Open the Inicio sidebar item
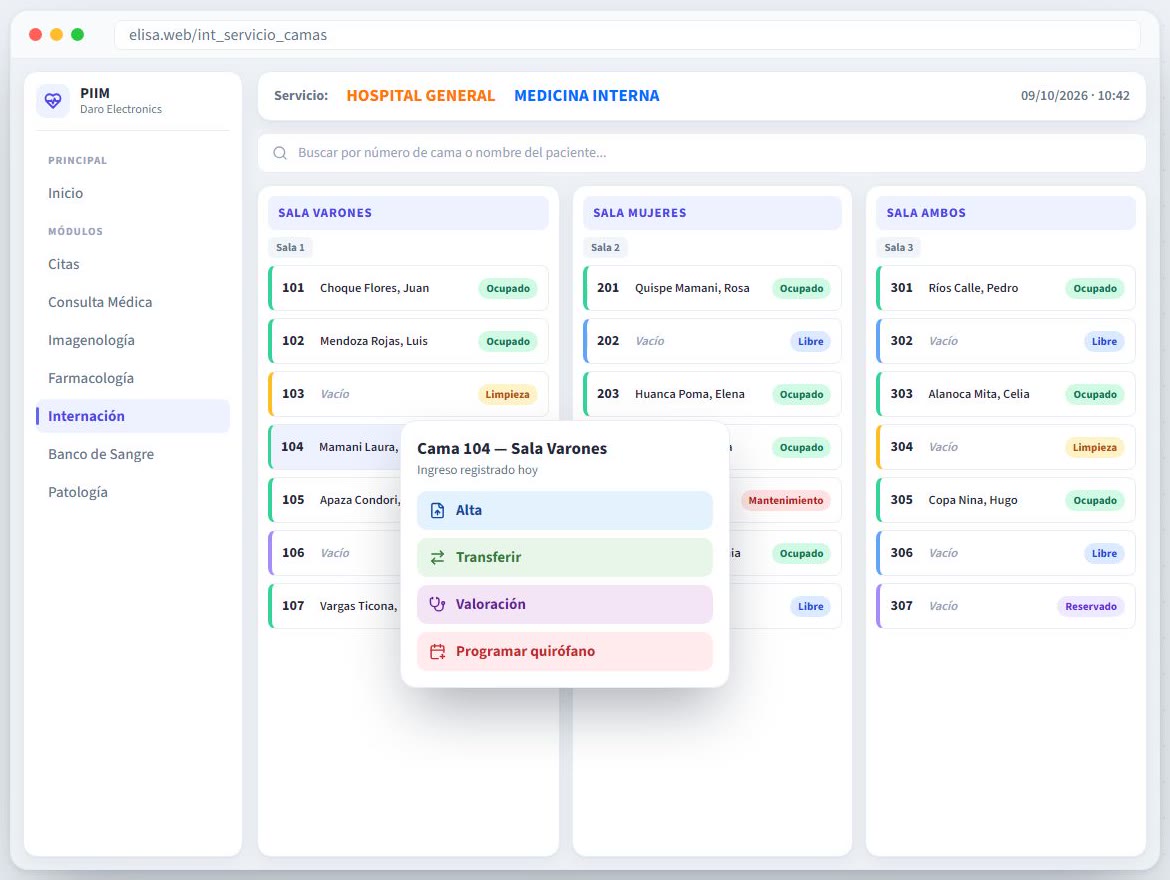The image size is (1170, 880). tap(133, 193)
